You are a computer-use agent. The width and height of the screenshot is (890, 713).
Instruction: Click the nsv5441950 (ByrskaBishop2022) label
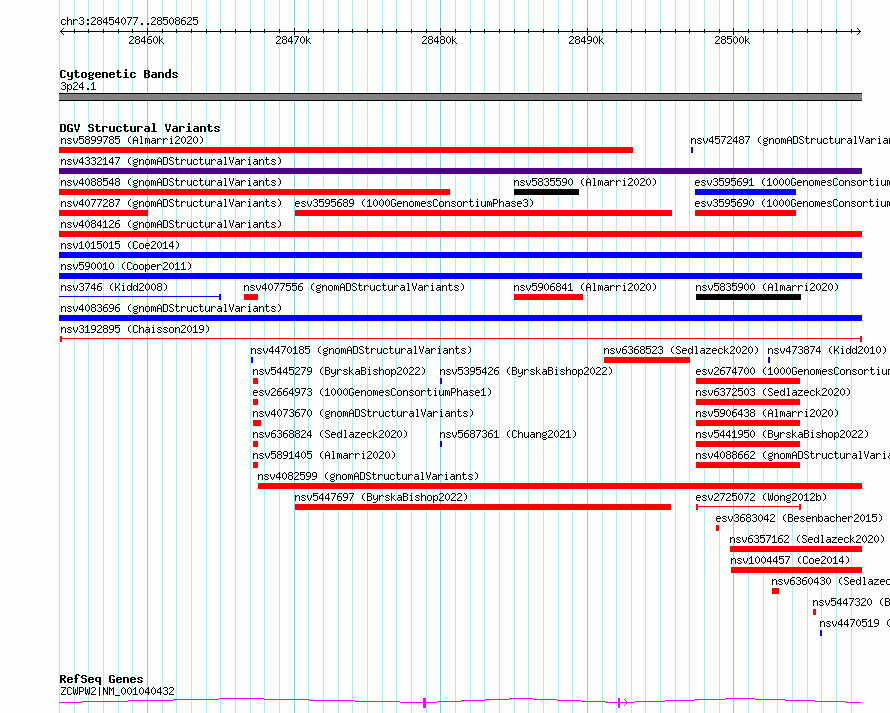[x=782, y=434]
